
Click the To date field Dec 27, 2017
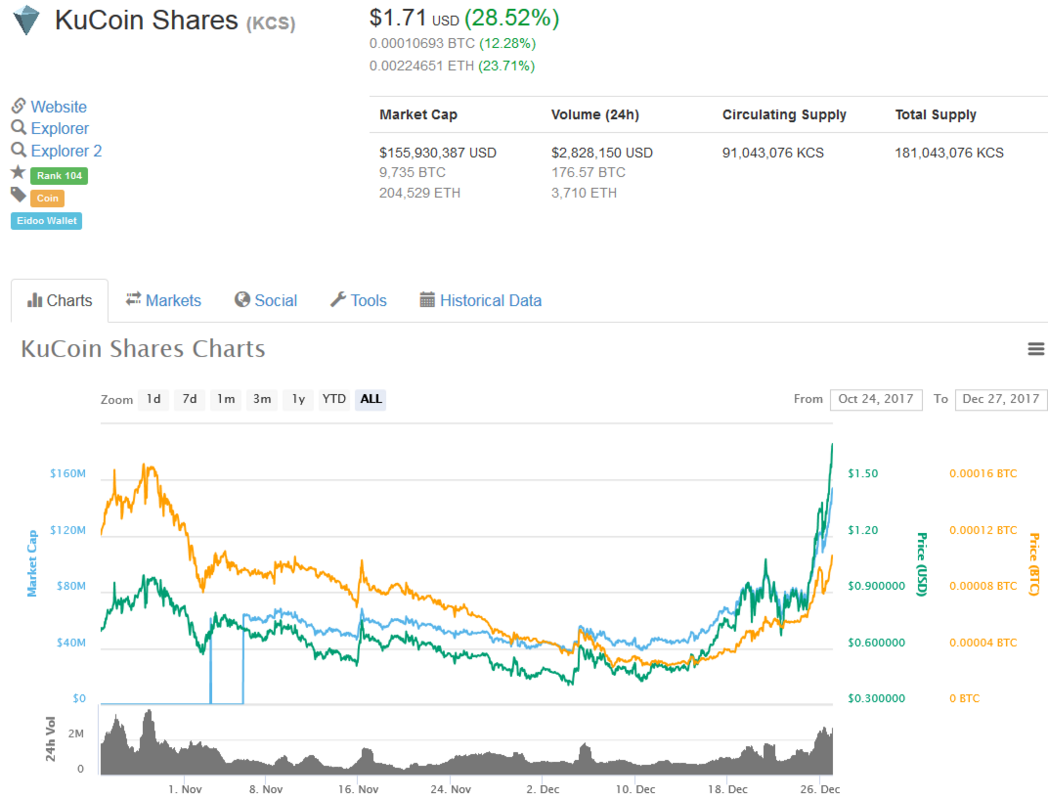pyautogui.click(x=1001, y=399)
